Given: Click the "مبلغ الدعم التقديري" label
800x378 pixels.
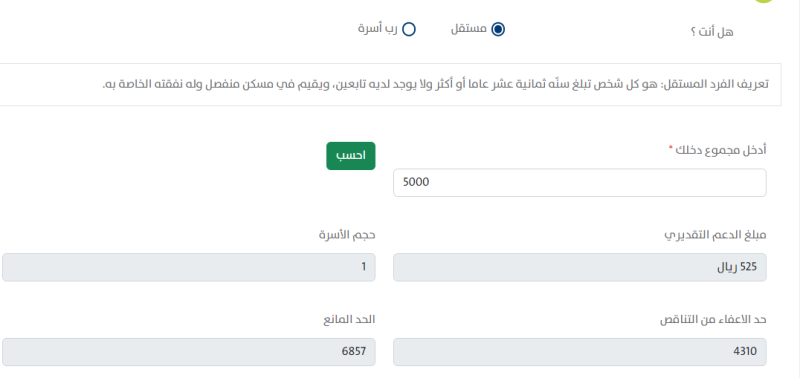Looking at the screenshot, I should [x=715, y=235].
